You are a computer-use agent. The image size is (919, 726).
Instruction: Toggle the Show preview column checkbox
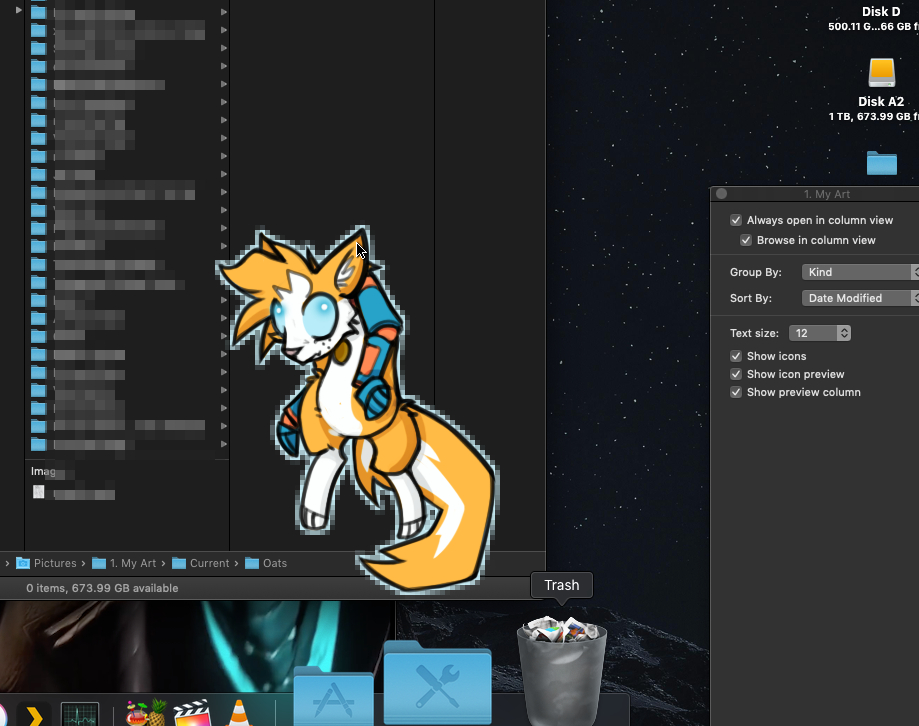point(736,392)
